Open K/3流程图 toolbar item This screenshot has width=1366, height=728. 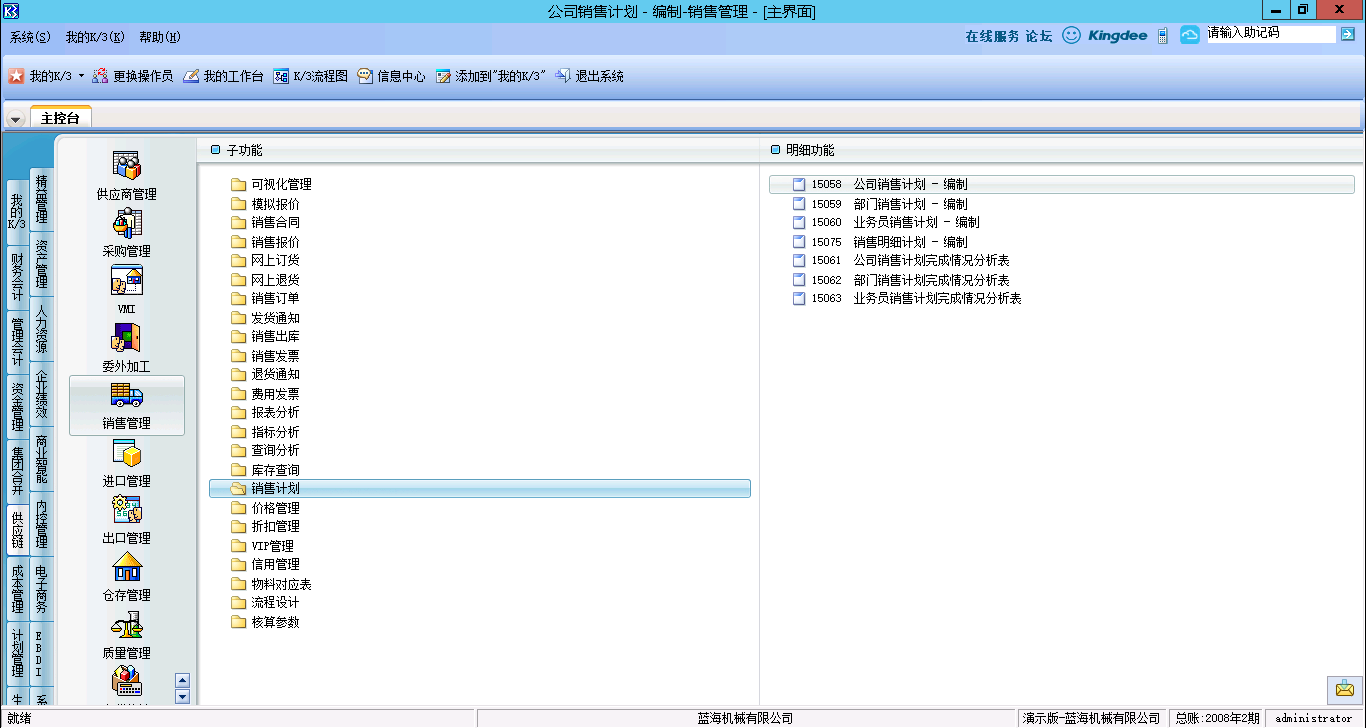click(x=310, y=76)
